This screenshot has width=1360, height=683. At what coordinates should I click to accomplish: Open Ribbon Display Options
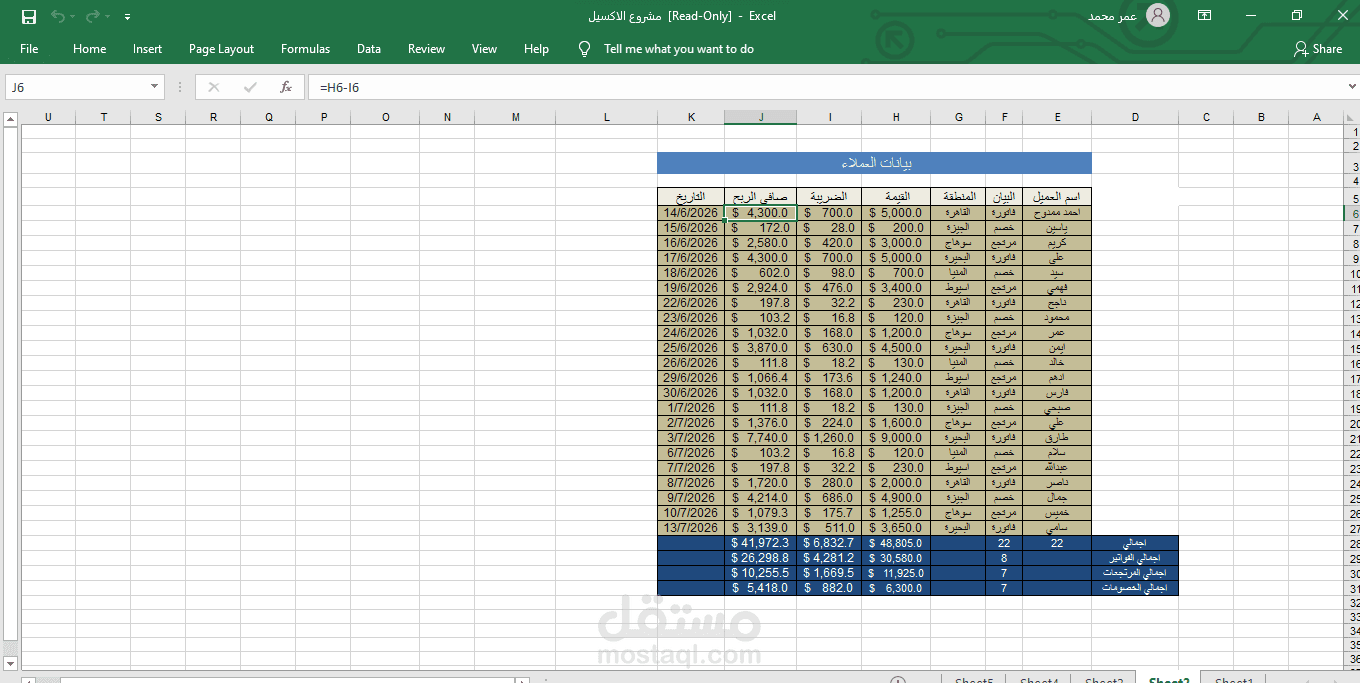(x=1205, y=15)
